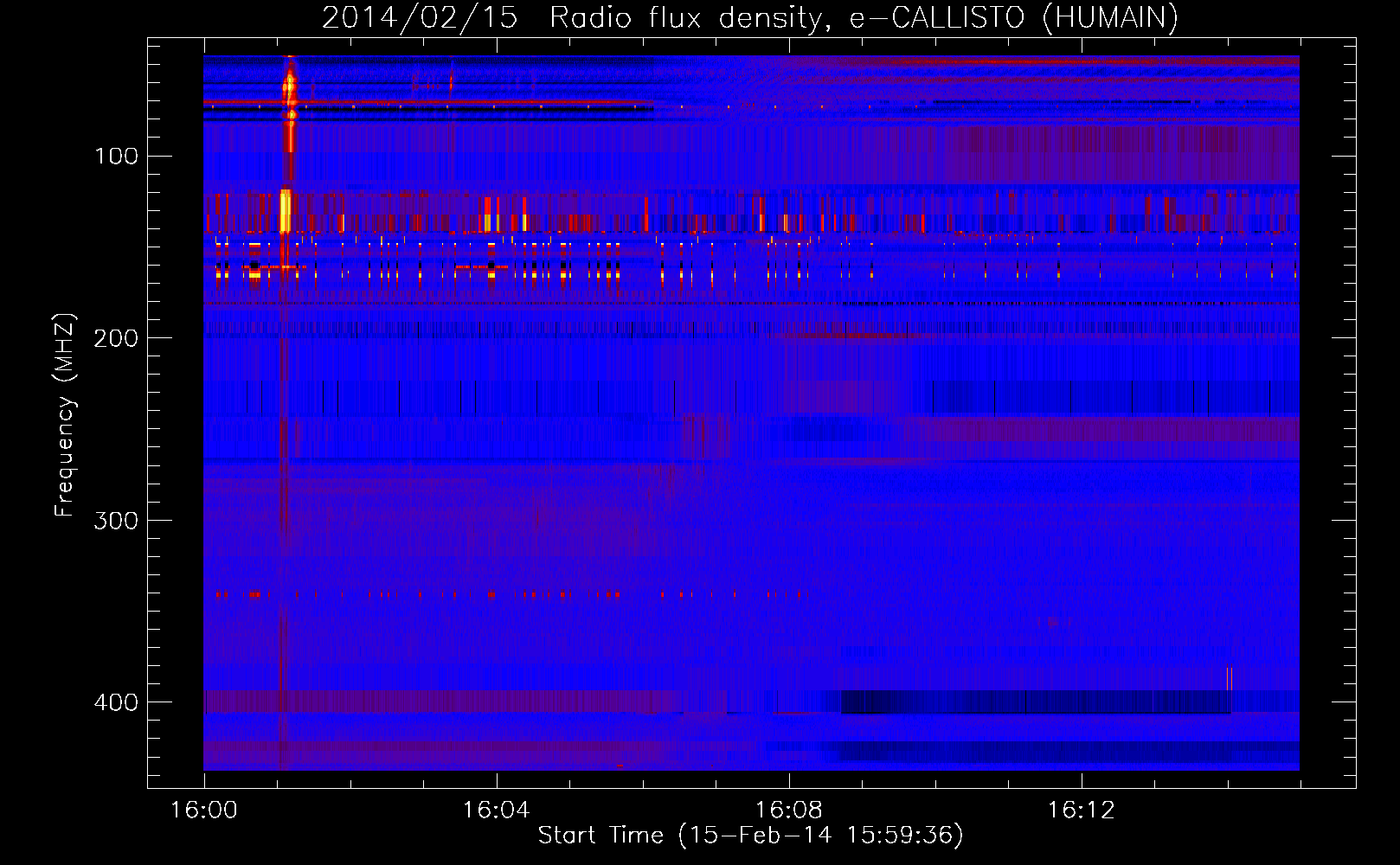Click the 16:00 time tick label
This screenshot has width=1400, height=865.
(204, 810)
